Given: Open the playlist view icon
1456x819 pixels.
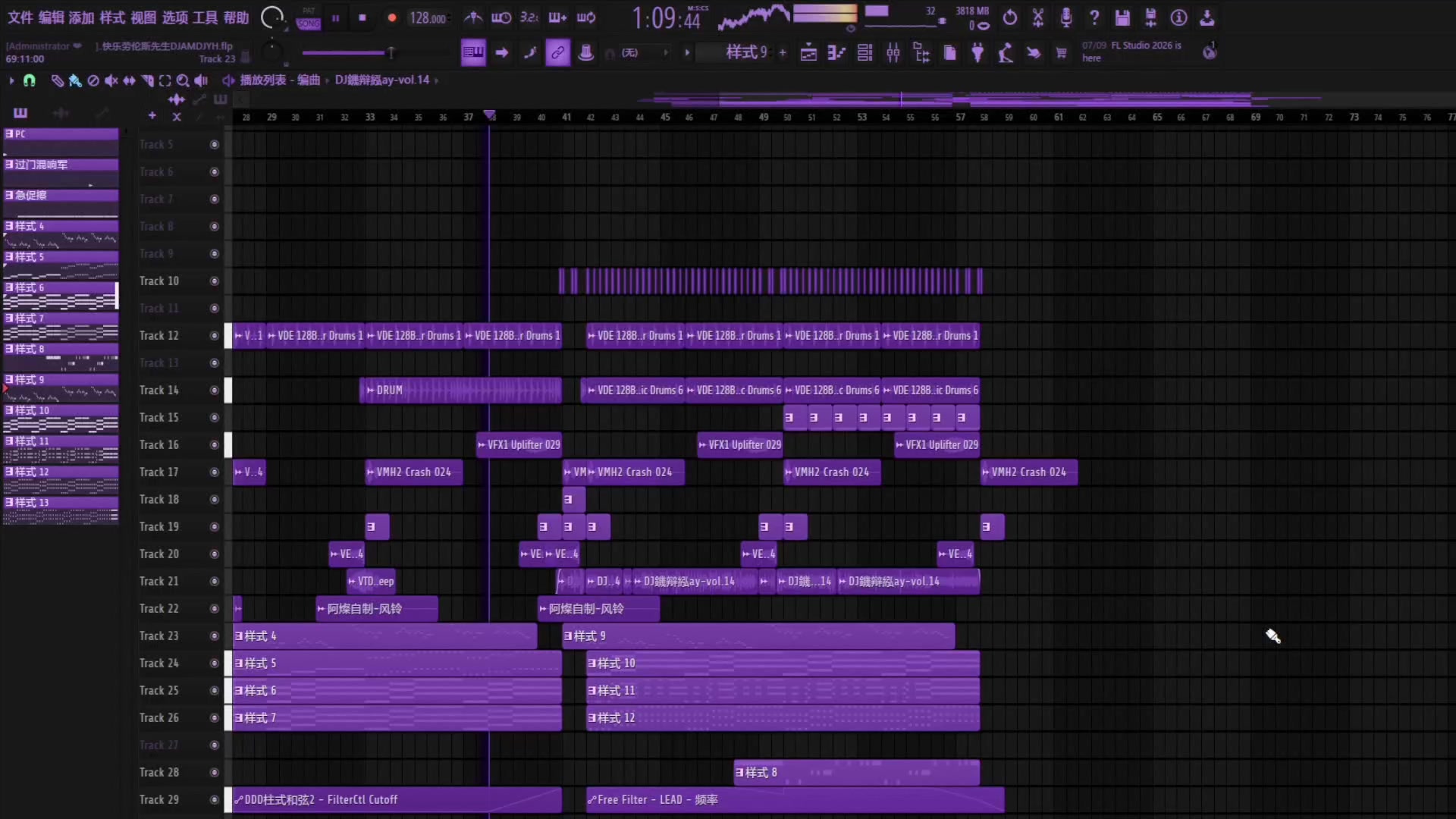Looking at the screenshot, I should (808, 52).
